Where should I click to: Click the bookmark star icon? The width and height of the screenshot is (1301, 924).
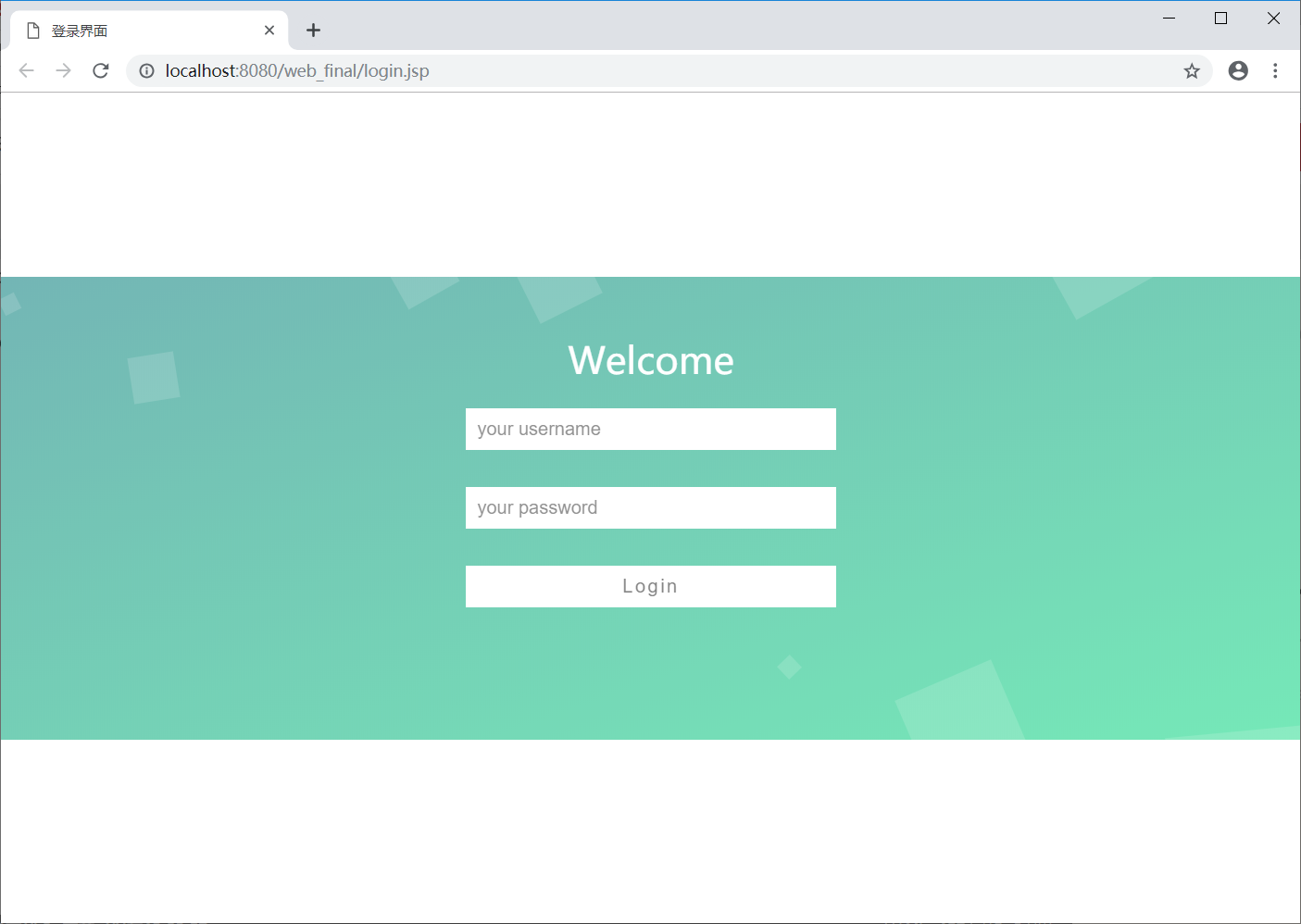tap(1192, 70)
